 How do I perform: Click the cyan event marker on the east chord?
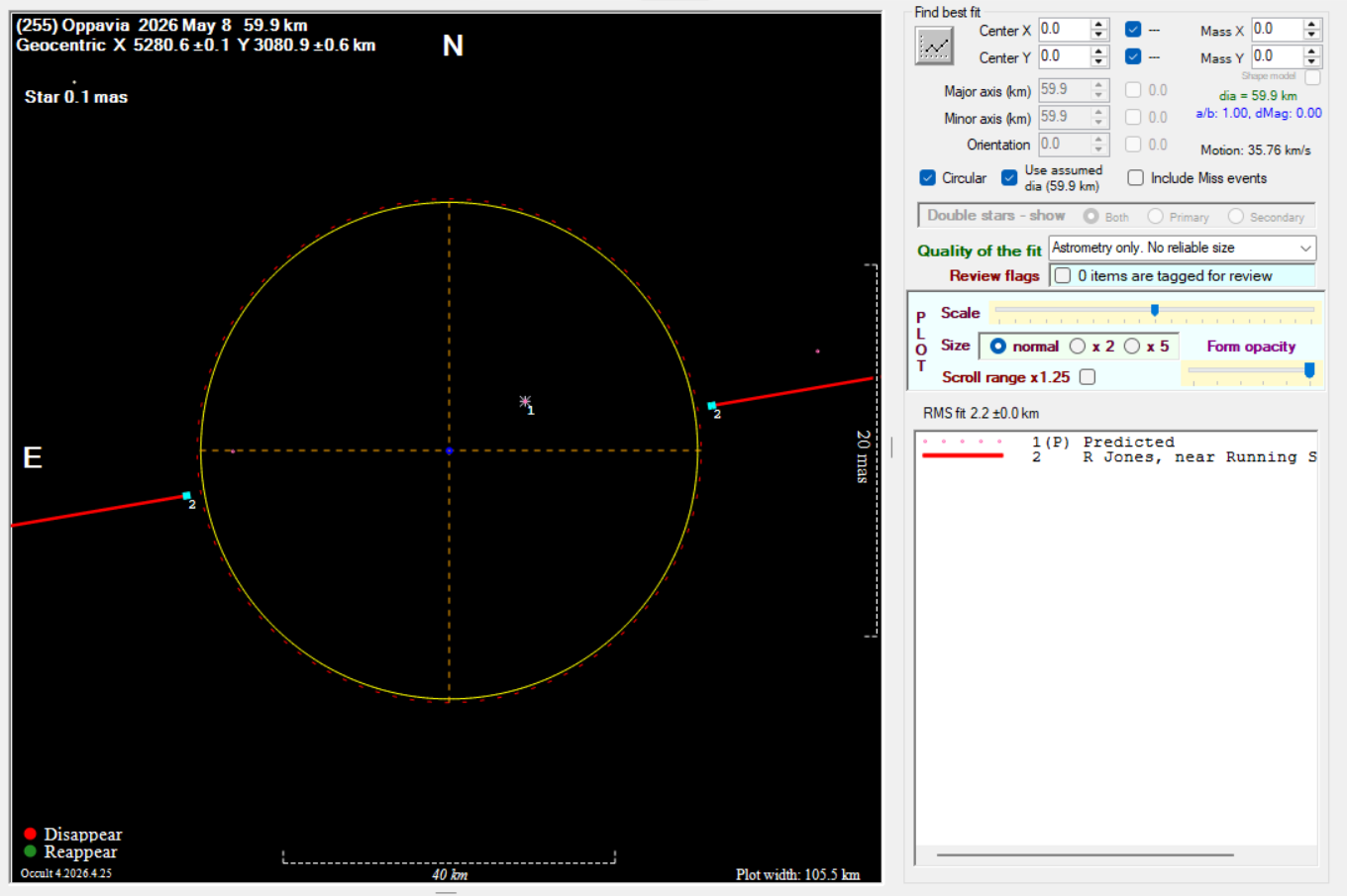click(x=186, y=496)
